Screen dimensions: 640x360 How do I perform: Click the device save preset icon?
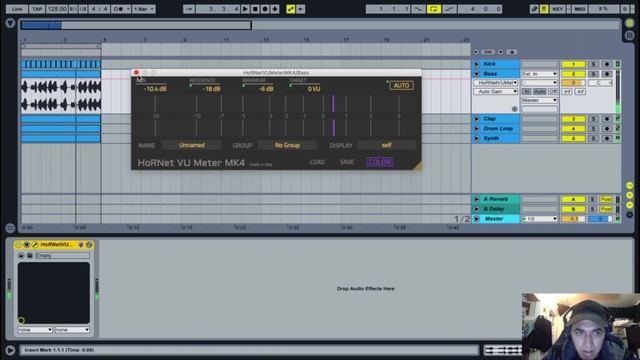[89, 244]
